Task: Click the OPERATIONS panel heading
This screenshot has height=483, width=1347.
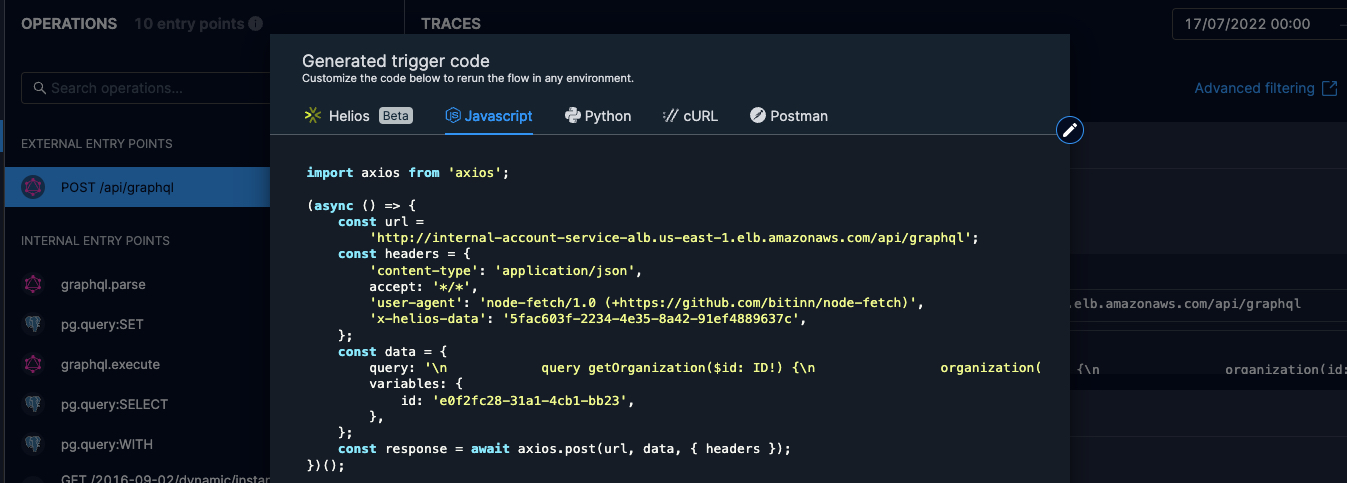Action: pyautogui.click(x=69, y=23)
